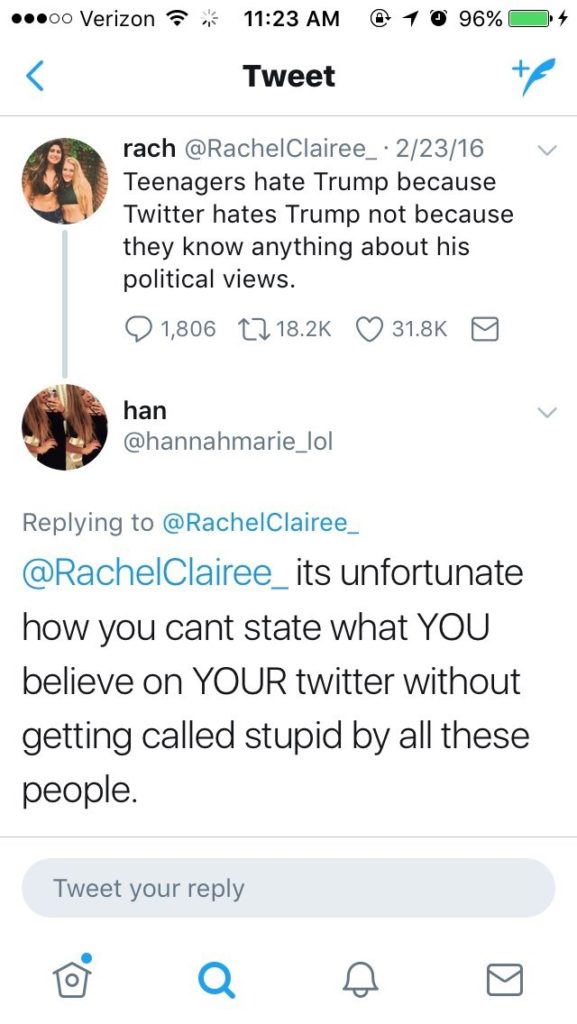Tap the back chevron arrow
The height and width of the screenshot is (1024, 577).
click(x=35, y=76)
